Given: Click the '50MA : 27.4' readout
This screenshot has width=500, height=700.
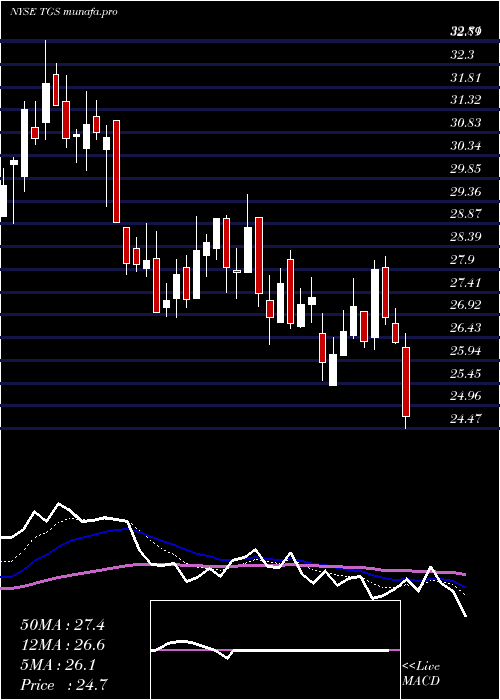Looking at the screenshot, I should click(x=62, y=625).
